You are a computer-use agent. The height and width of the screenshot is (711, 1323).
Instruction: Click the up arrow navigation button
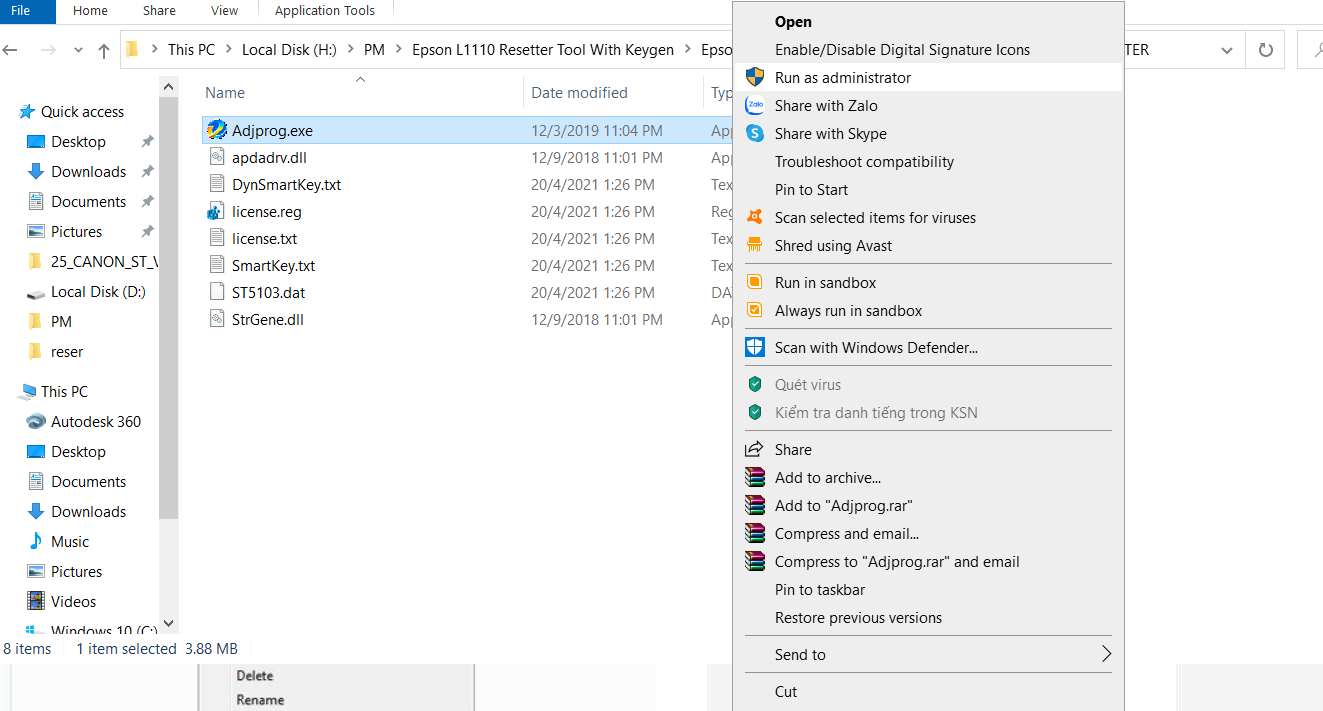[x=104, y=50]
